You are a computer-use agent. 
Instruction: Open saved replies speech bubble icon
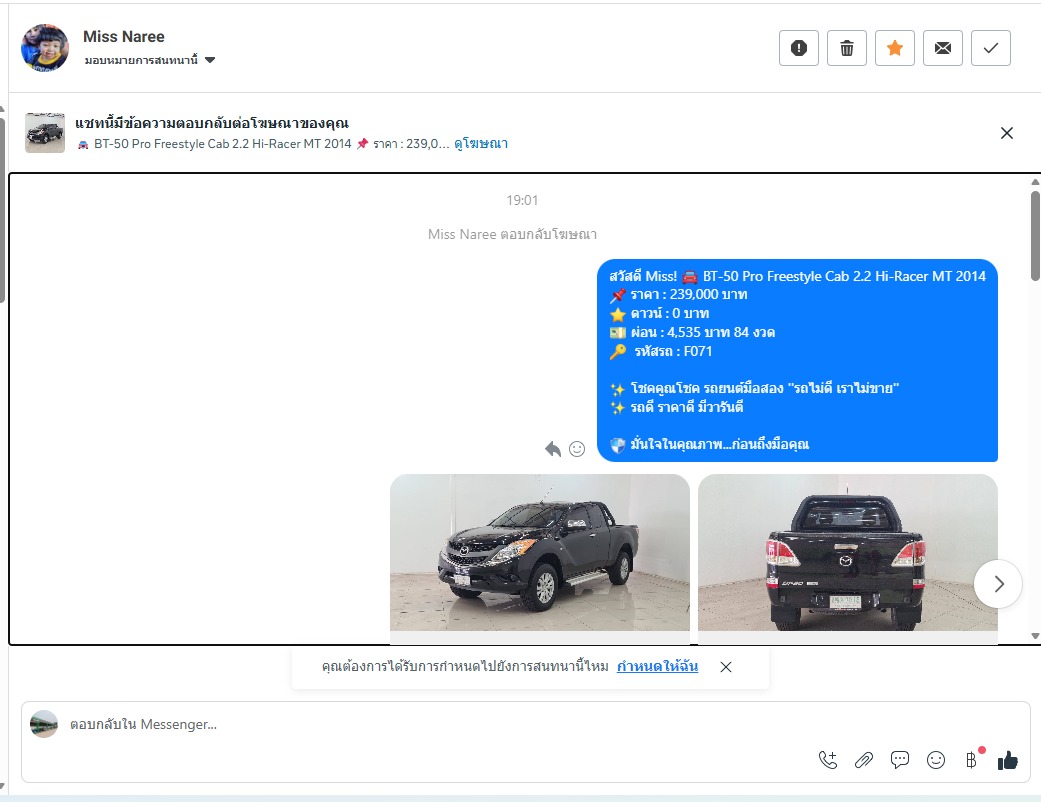click(x=900, y=760)
